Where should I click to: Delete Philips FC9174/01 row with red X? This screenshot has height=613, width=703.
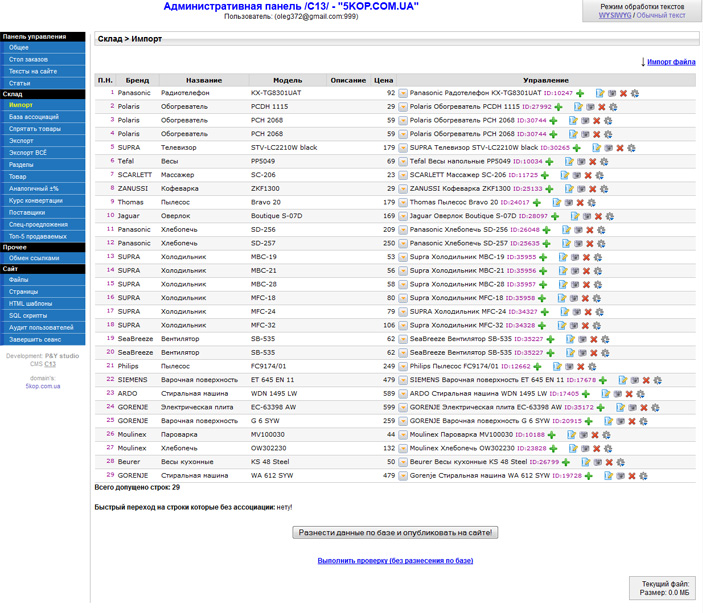(581, 366)
